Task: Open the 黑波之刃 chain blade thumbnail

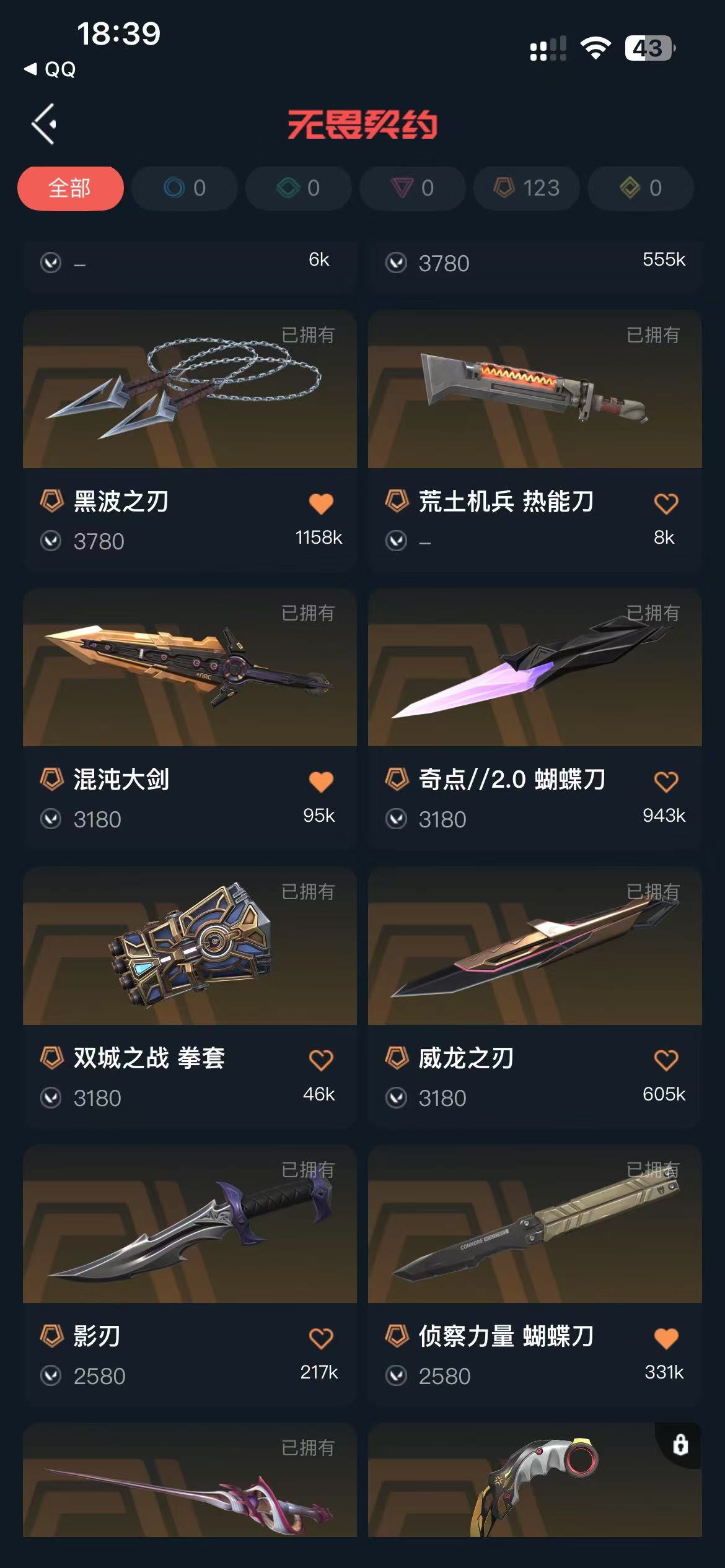Action: pos(190,389)
